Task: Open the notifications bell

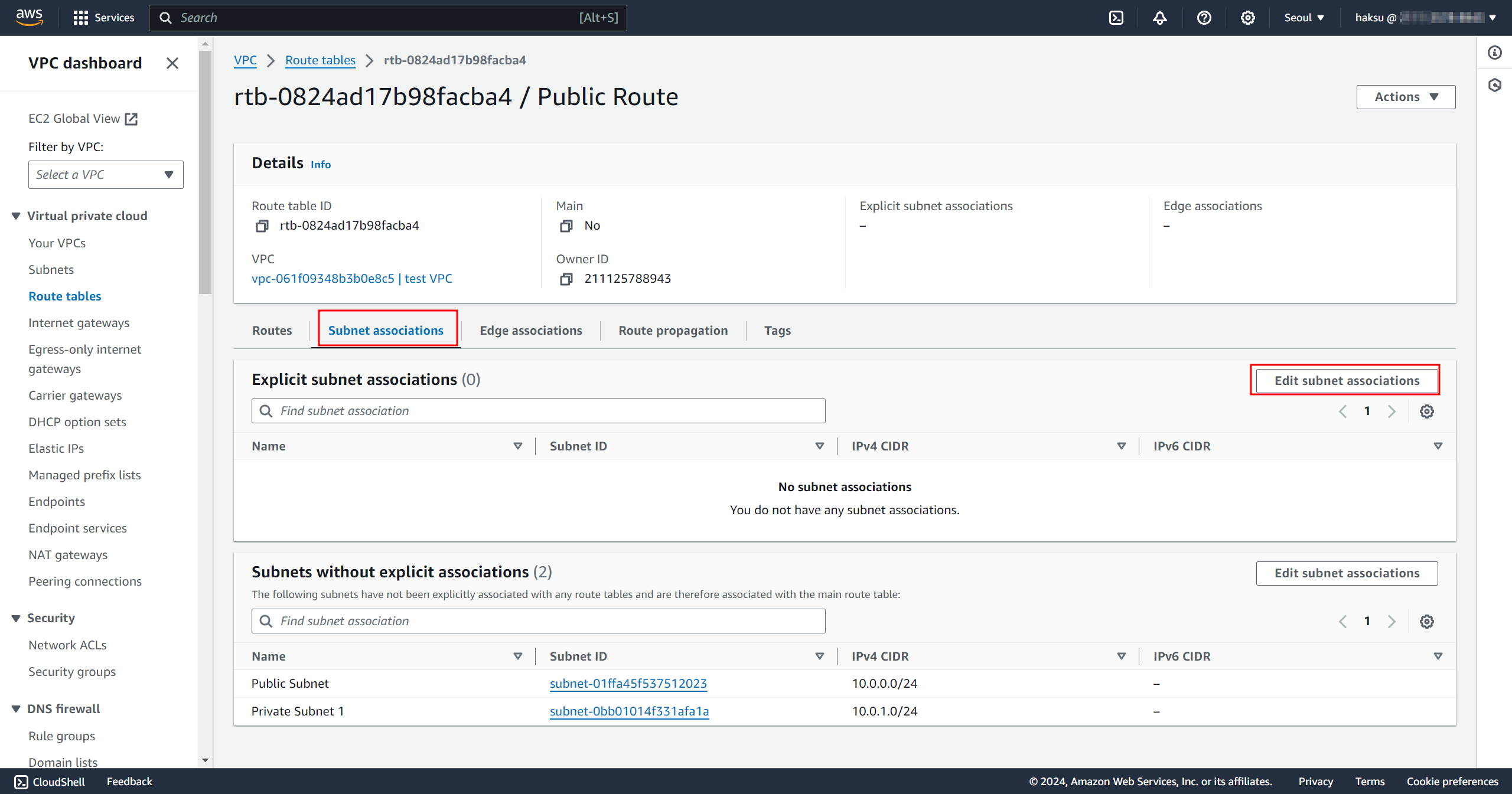Action: pos(1159,18)
